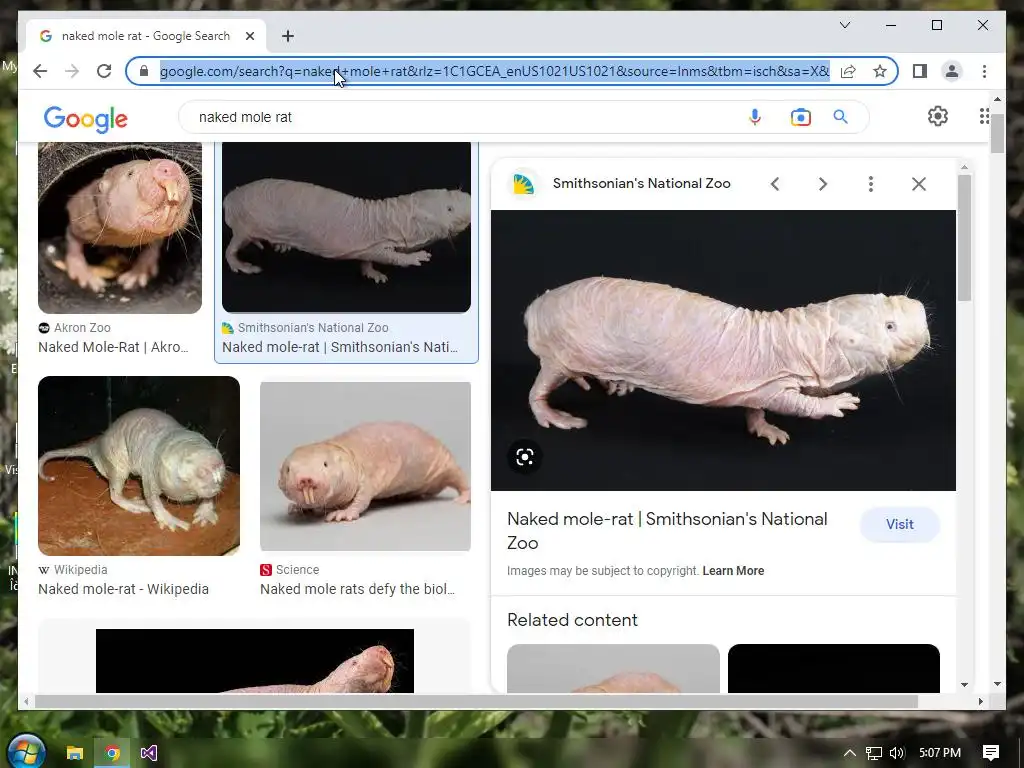Screen dimensions: 1024x768
Task: Click the browser forward arrow
Action: 72,71
